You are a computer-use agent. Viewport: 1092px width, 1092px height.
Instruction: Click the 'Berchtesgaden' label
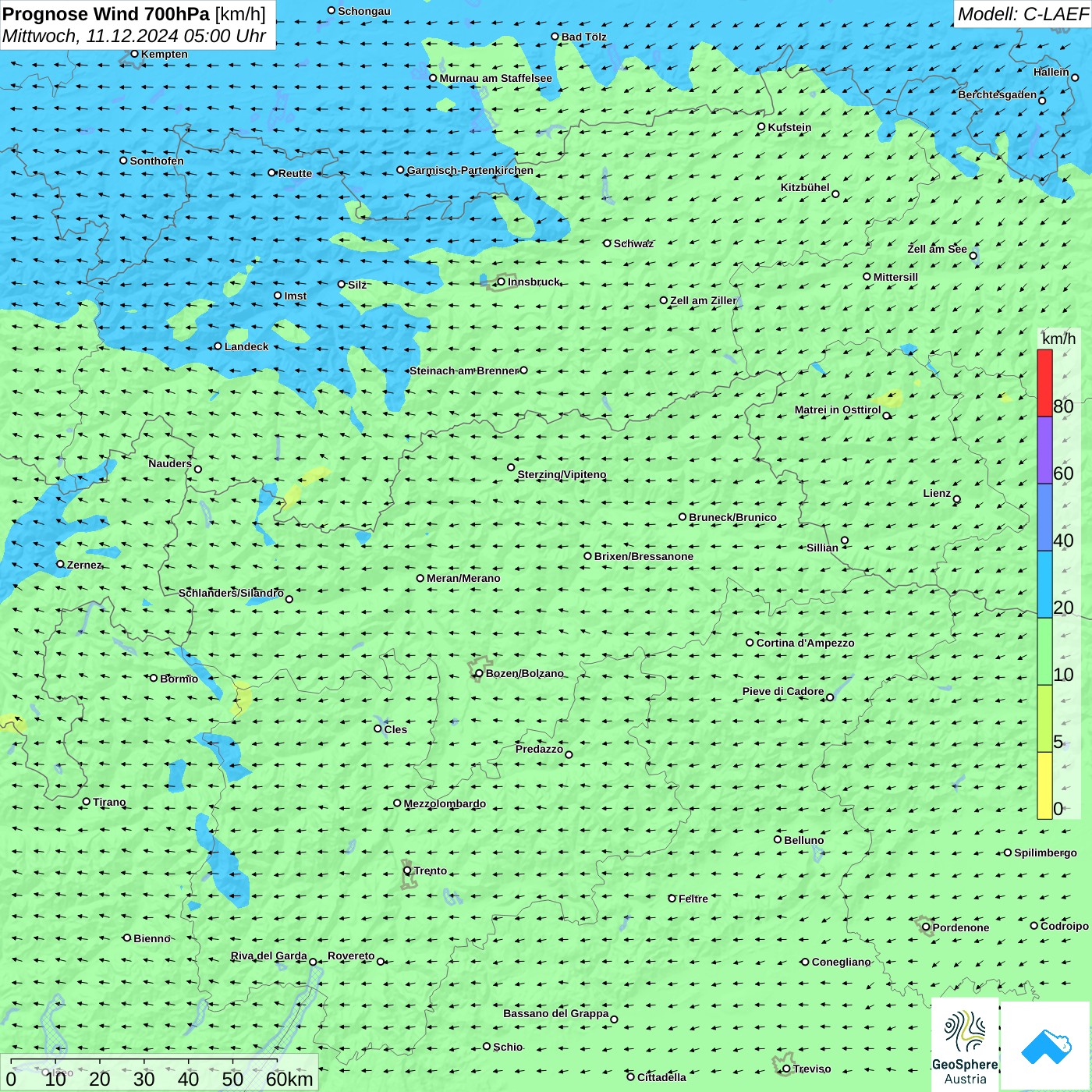pyautogui.click(x=998, y=94)
